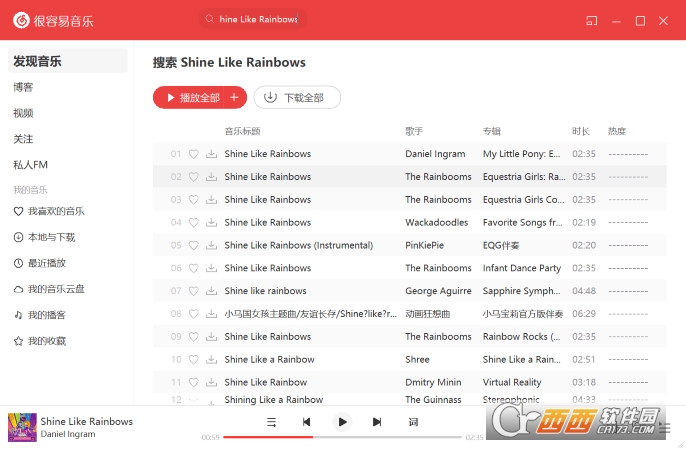Viewport: 686px width, 450px height.
Task: Open 最近播放 history
Action: coord(39,263)
